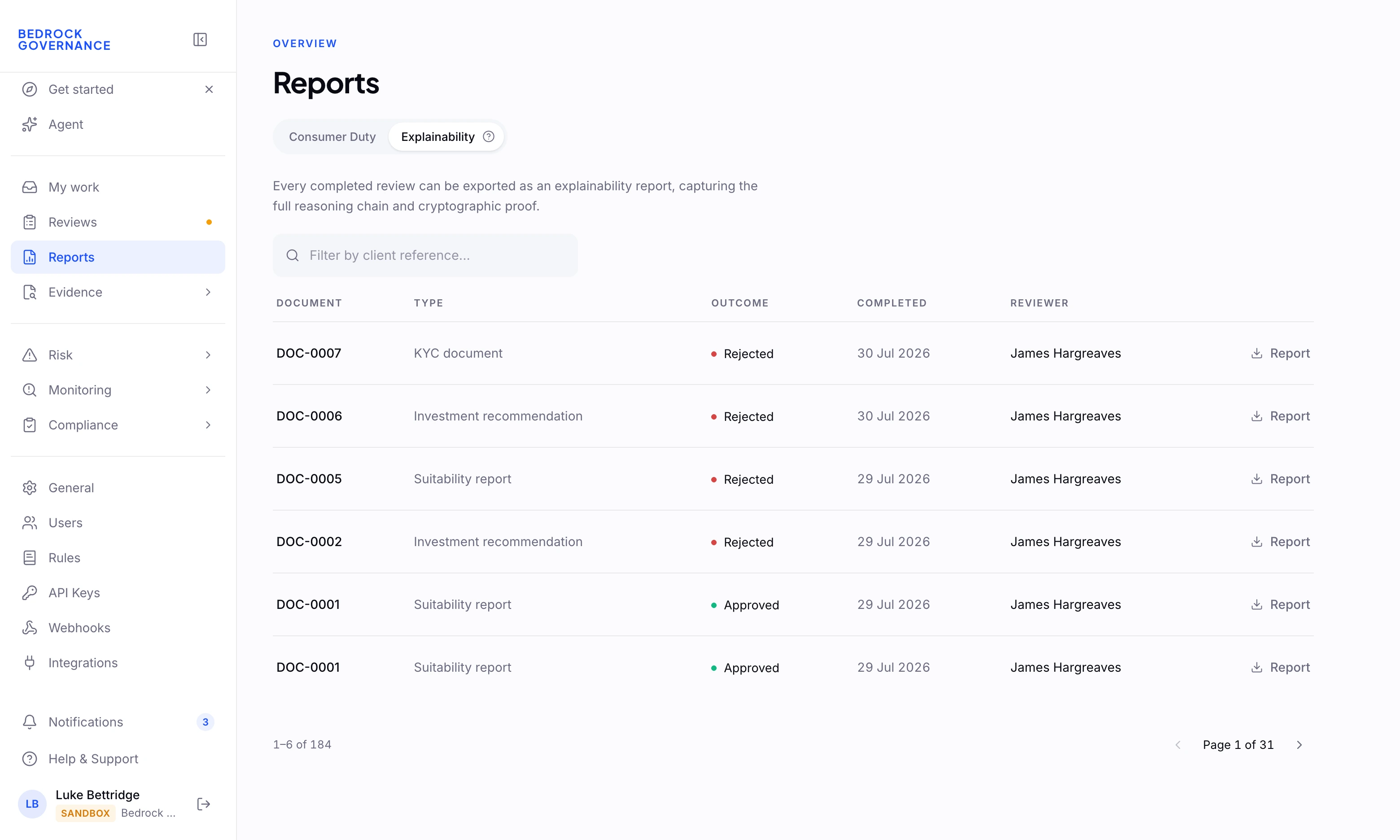Click the Document column header
This screenshot has width=1400, height=840.
[309, 303]
